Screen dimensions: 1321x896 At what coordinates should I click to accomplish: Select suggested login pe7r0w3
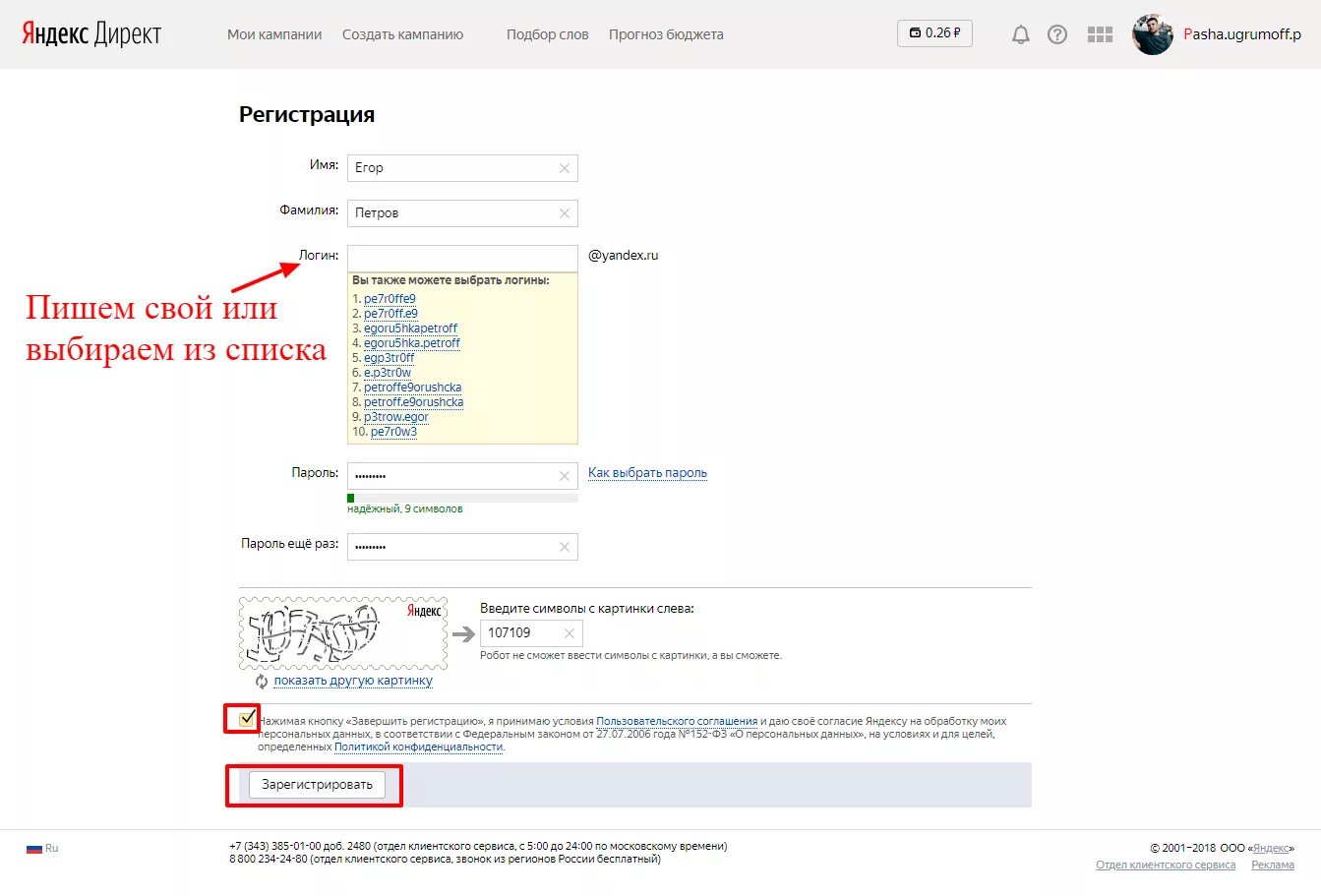[x=393, y=432]
